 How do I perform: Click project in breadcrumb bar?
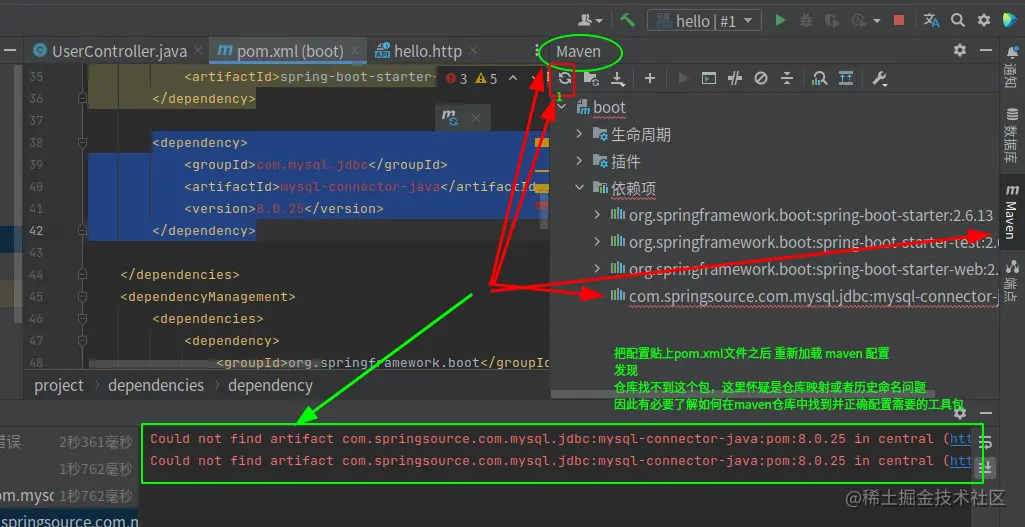(x=59, y=385)
